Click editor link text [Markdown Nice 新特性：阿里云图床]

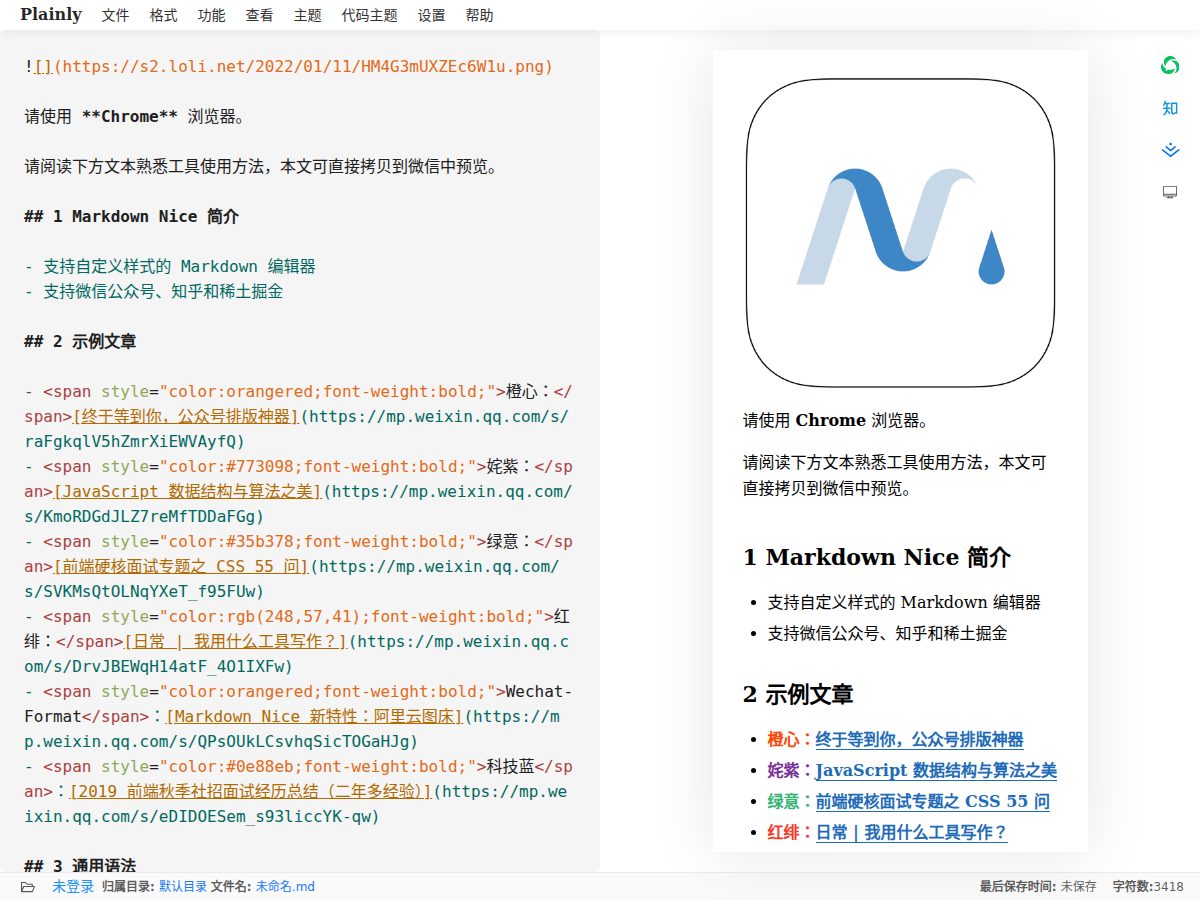point(313,717)
